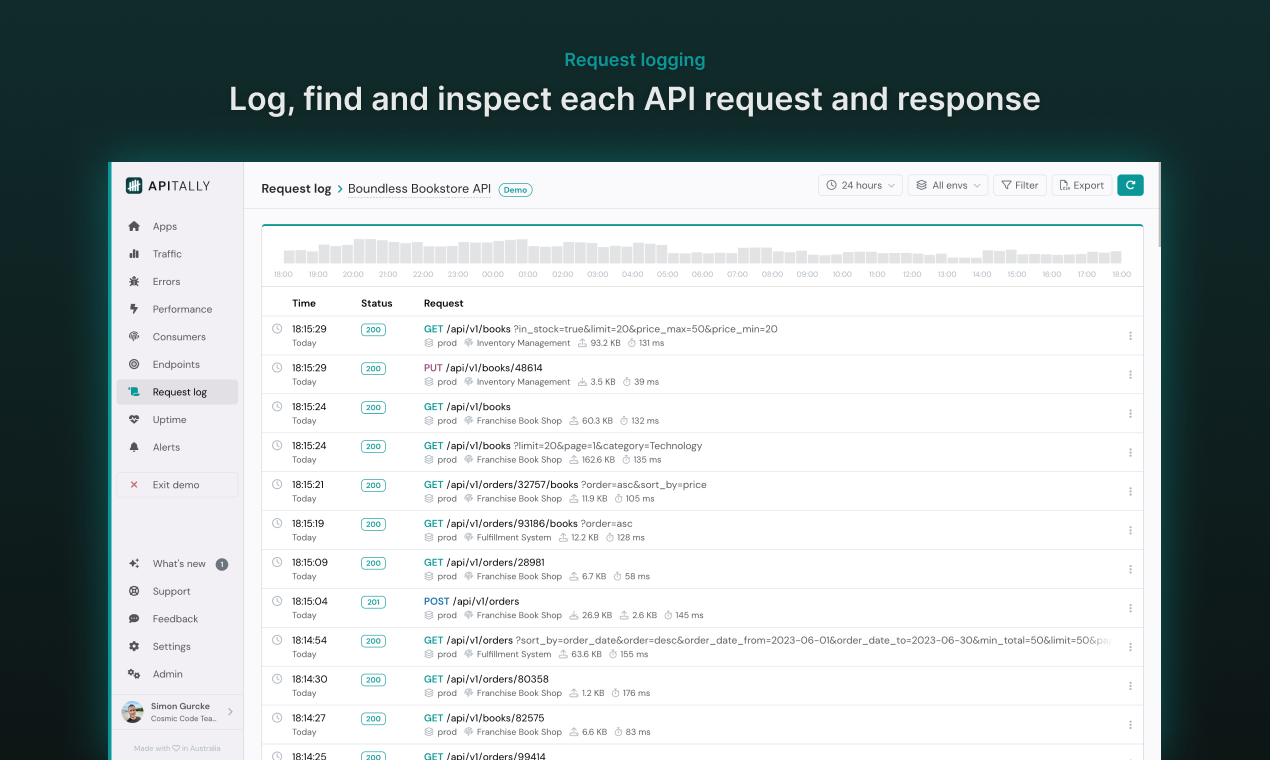Select Consumers in the sidebar

pyautogui.click(x=177, y=337)
